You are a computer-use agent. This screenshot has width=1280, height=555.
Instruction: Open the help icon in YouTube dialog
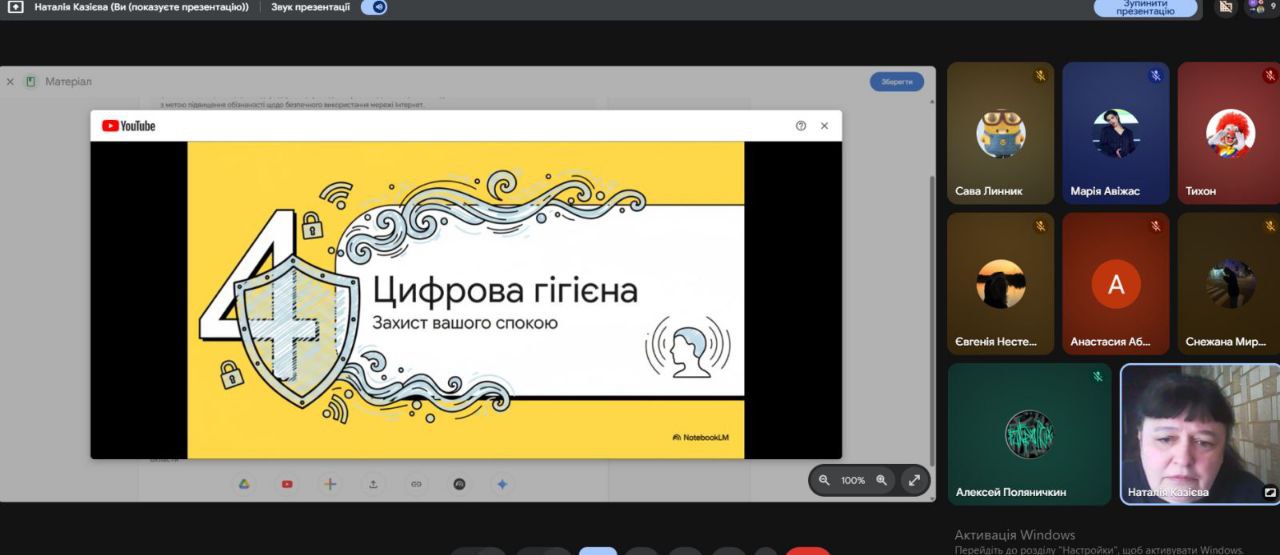[x=800, y=126]
